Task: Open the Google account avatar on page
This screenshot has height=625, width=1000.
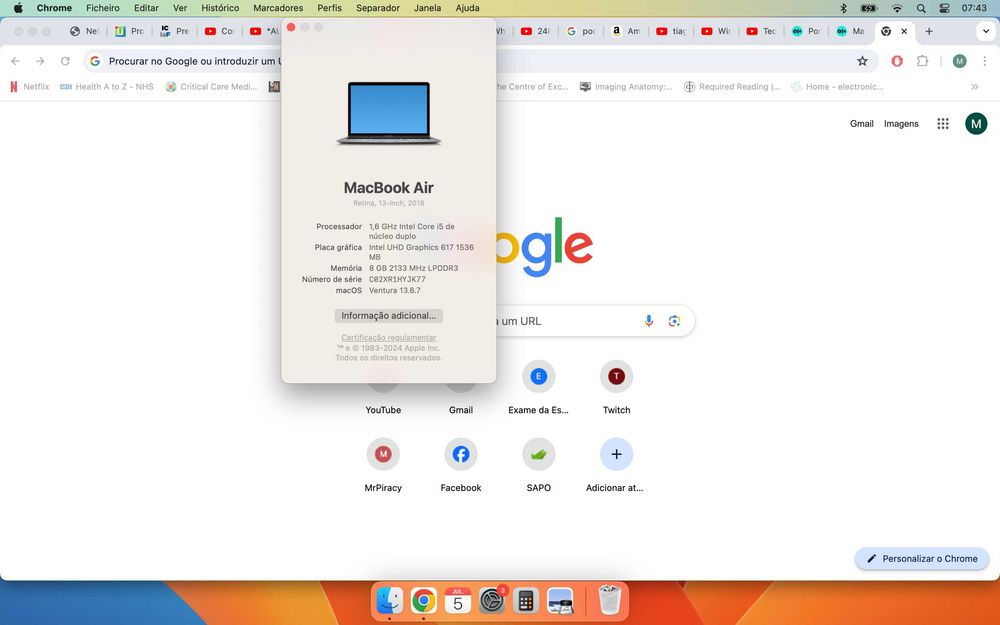Action: click(976, 124)
